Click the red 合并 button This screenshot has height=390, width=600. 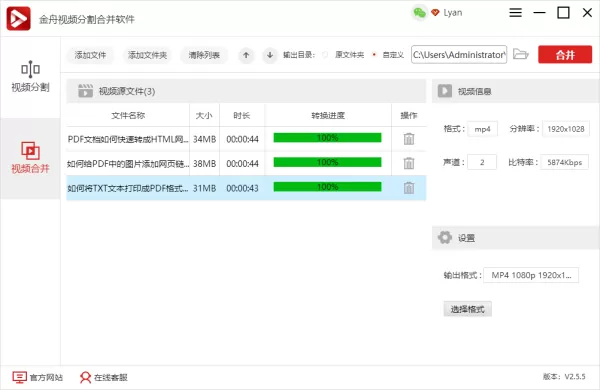pyautogui.click(x=565, y=55)
